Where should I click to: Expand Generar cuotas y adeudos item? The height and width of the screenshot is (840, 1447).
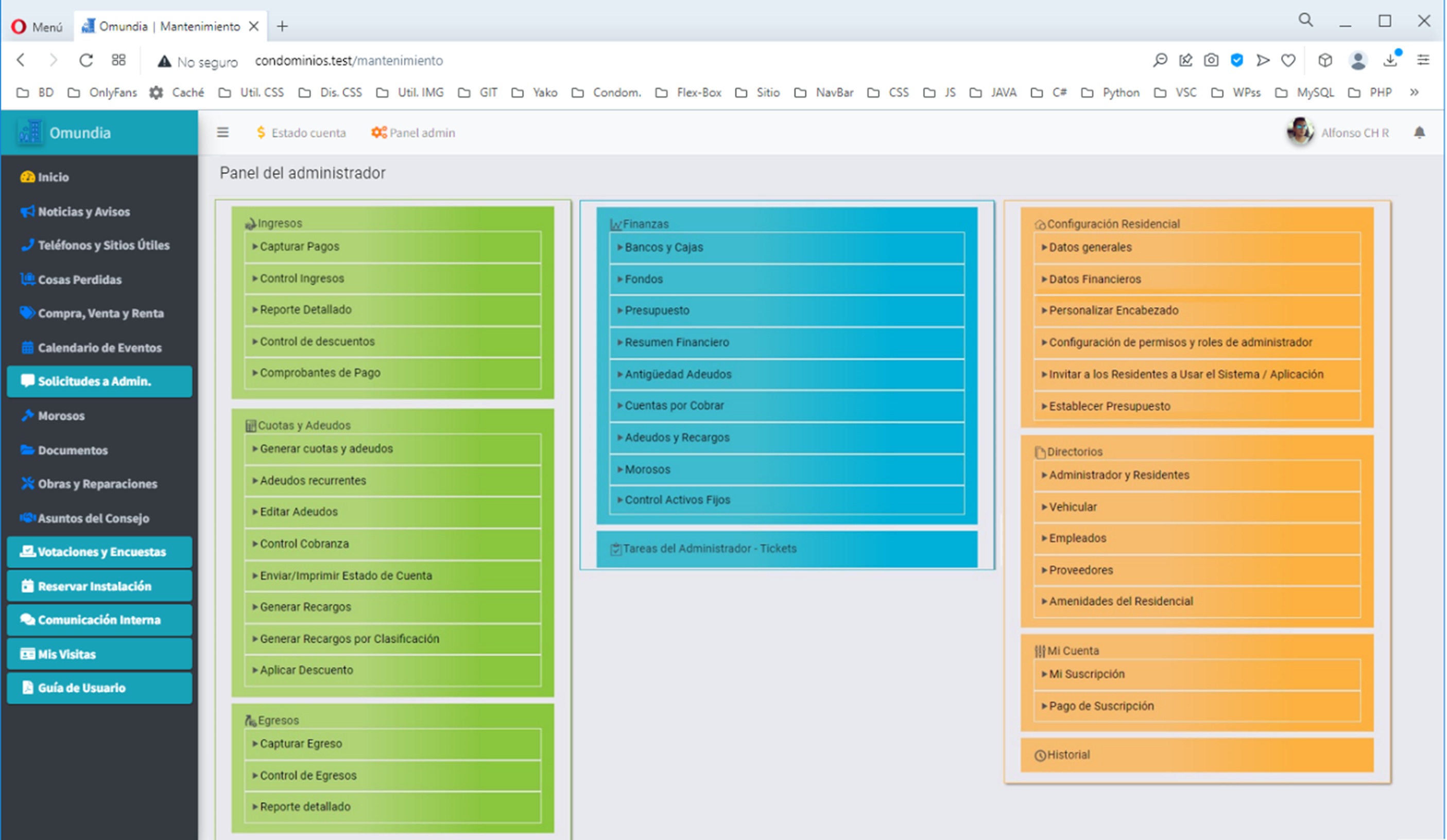tap(325, 449)
